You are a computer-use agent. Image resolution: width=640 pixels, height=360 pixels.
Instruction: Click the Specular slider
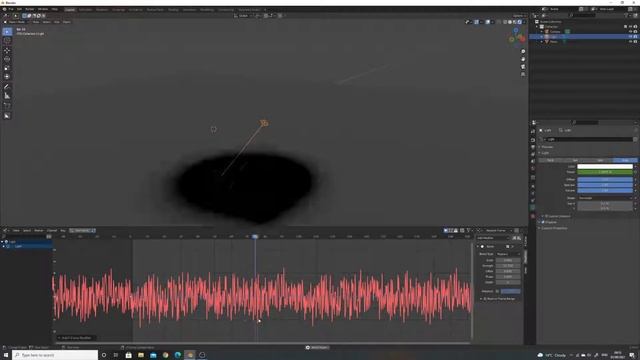pos(605,185)
